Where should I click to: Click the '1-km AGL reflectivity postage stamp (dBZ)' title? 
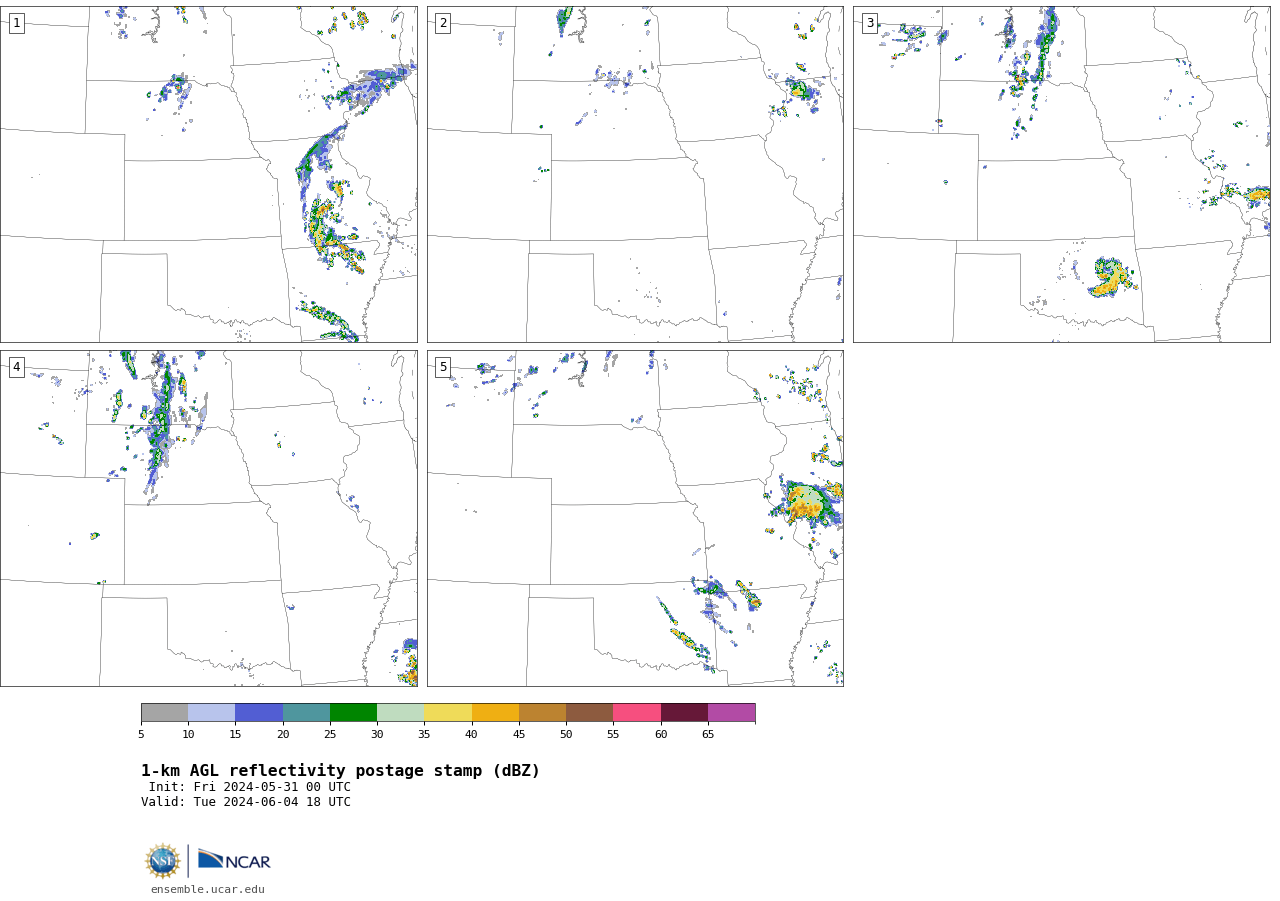(x=340, y=771)
